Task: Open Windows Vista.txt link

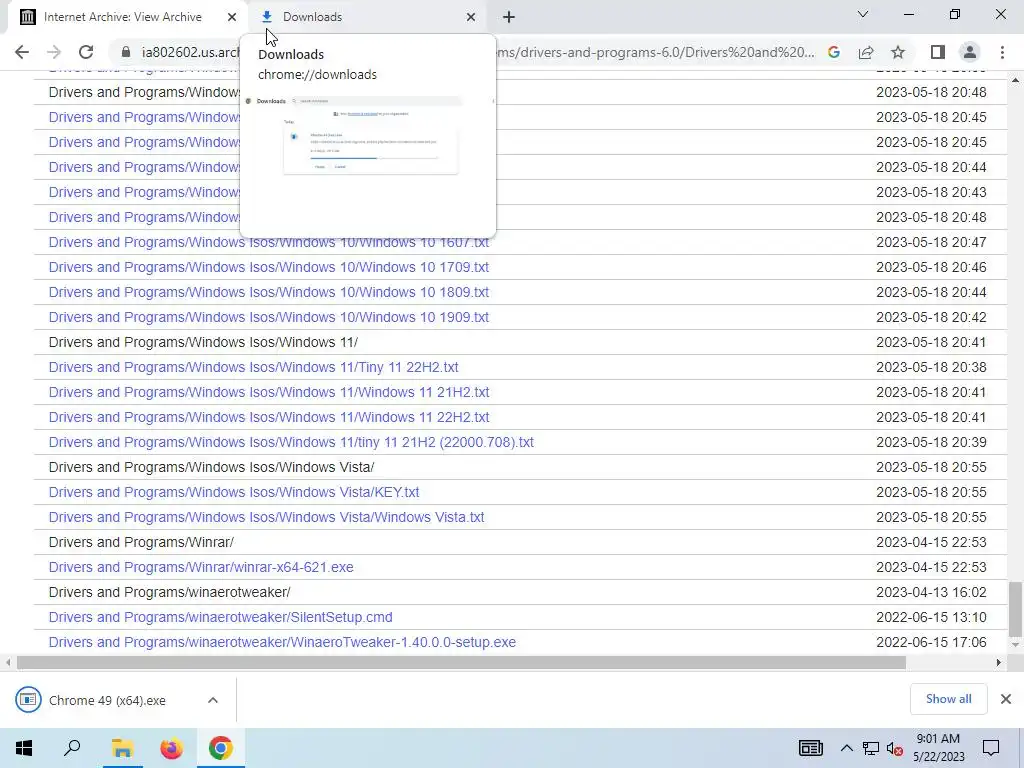Action: click(266, 517)
